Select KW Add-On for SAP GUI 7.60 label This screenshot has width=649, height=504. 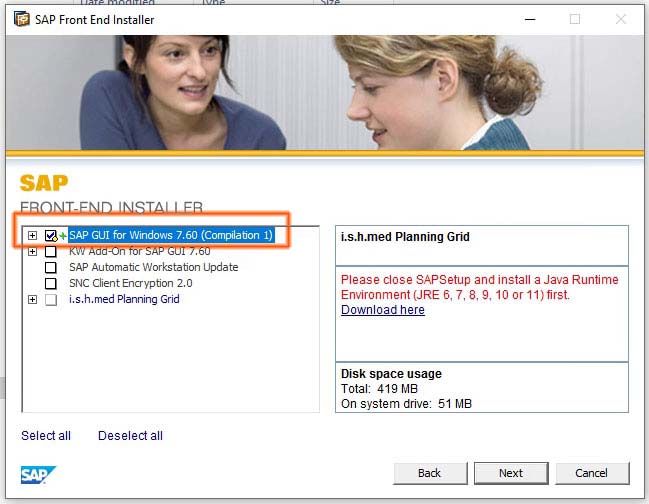coord(139,251)
